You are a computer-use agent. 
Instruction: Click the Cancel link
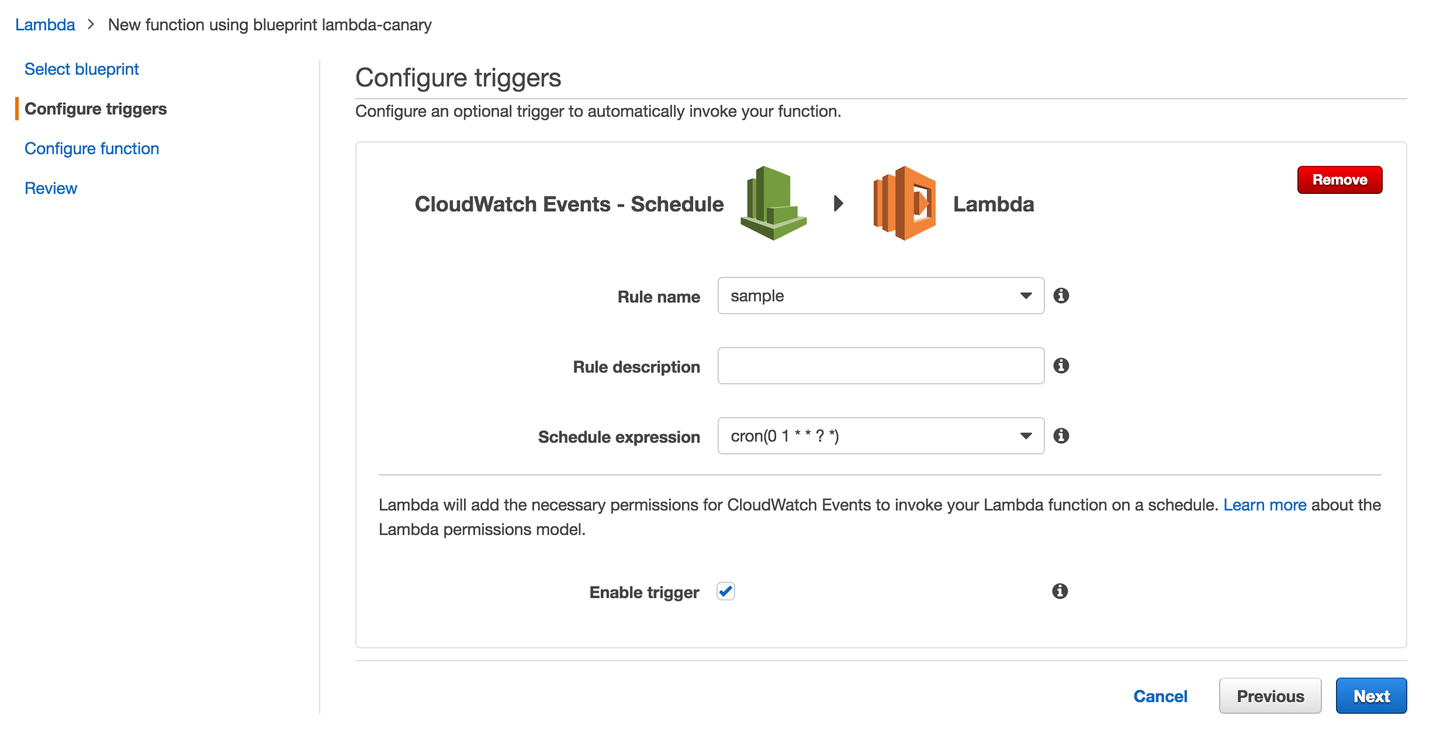1160,696
